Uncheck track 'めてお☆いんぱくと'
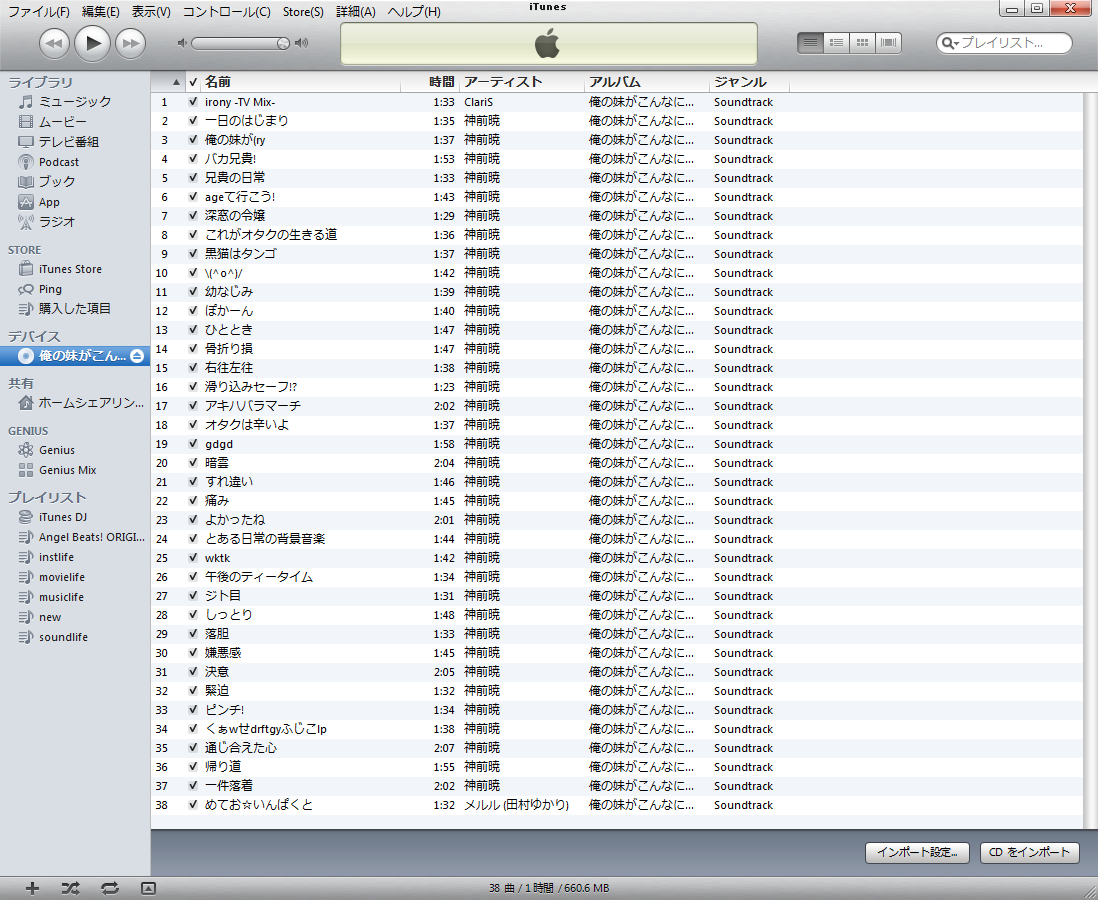This screenshot has height=900, width=1098. pos(193,804)
